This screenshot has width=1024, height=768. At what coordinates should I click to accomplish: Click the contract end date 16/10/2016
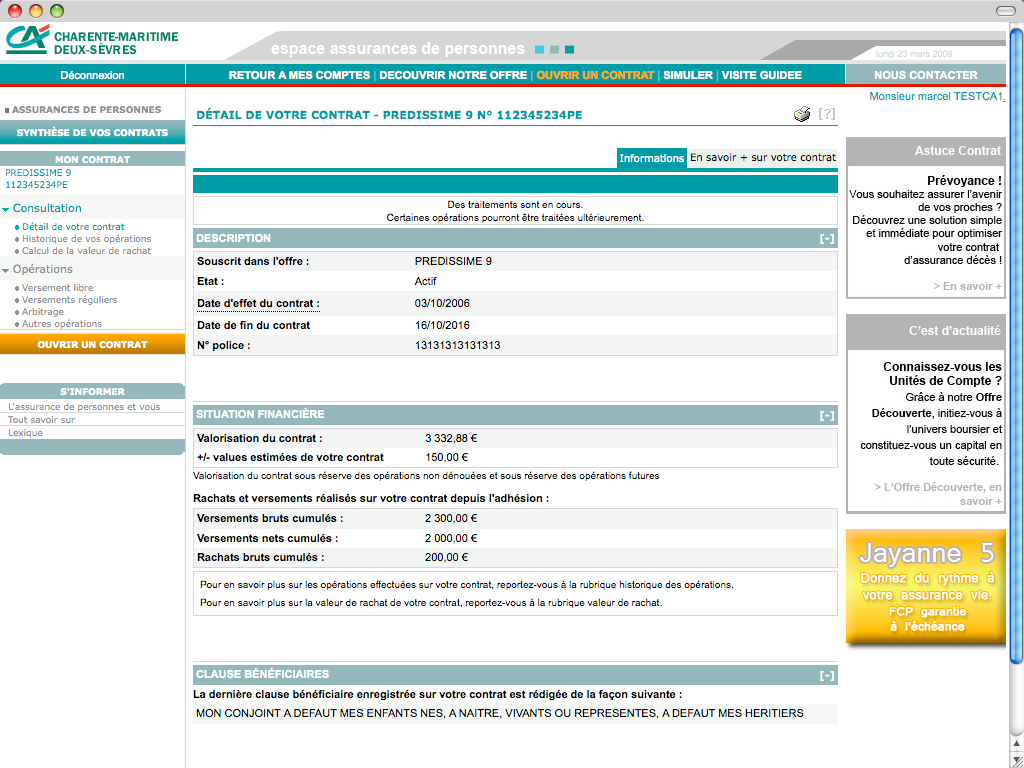tap(442, 325)
